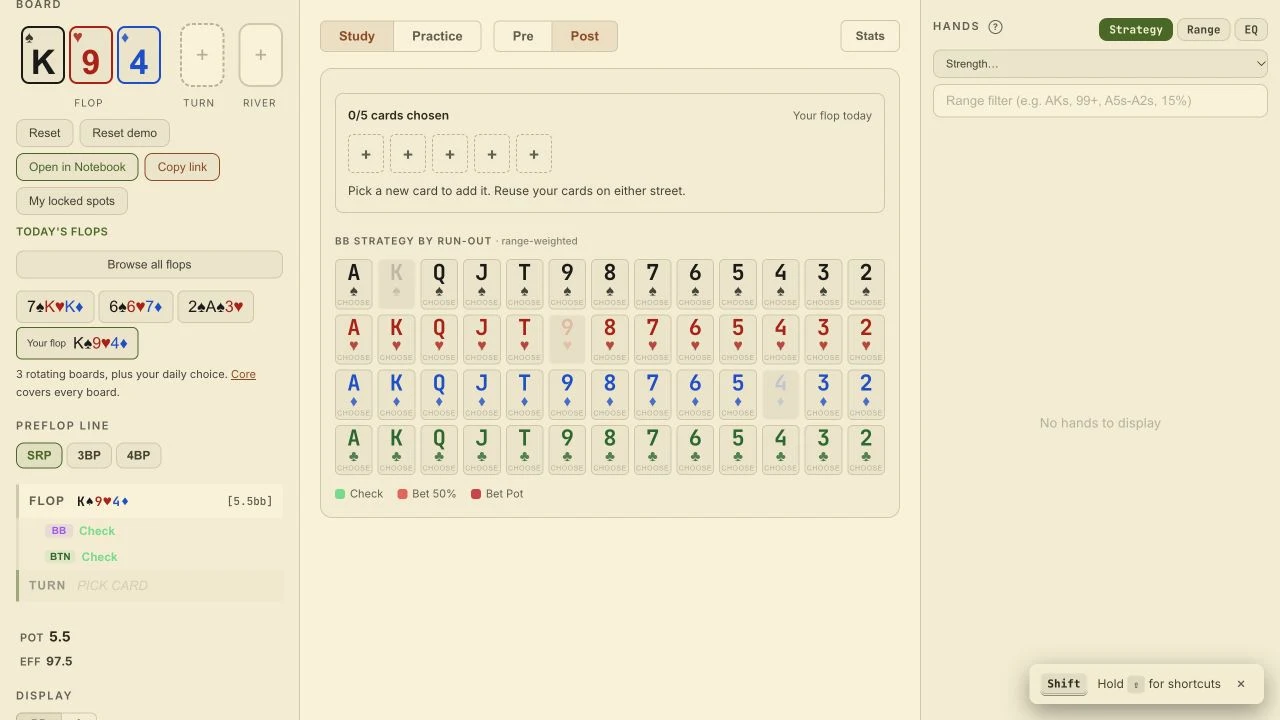Open My locked spots
The image size is (1280, 720).
pos(72,201)
